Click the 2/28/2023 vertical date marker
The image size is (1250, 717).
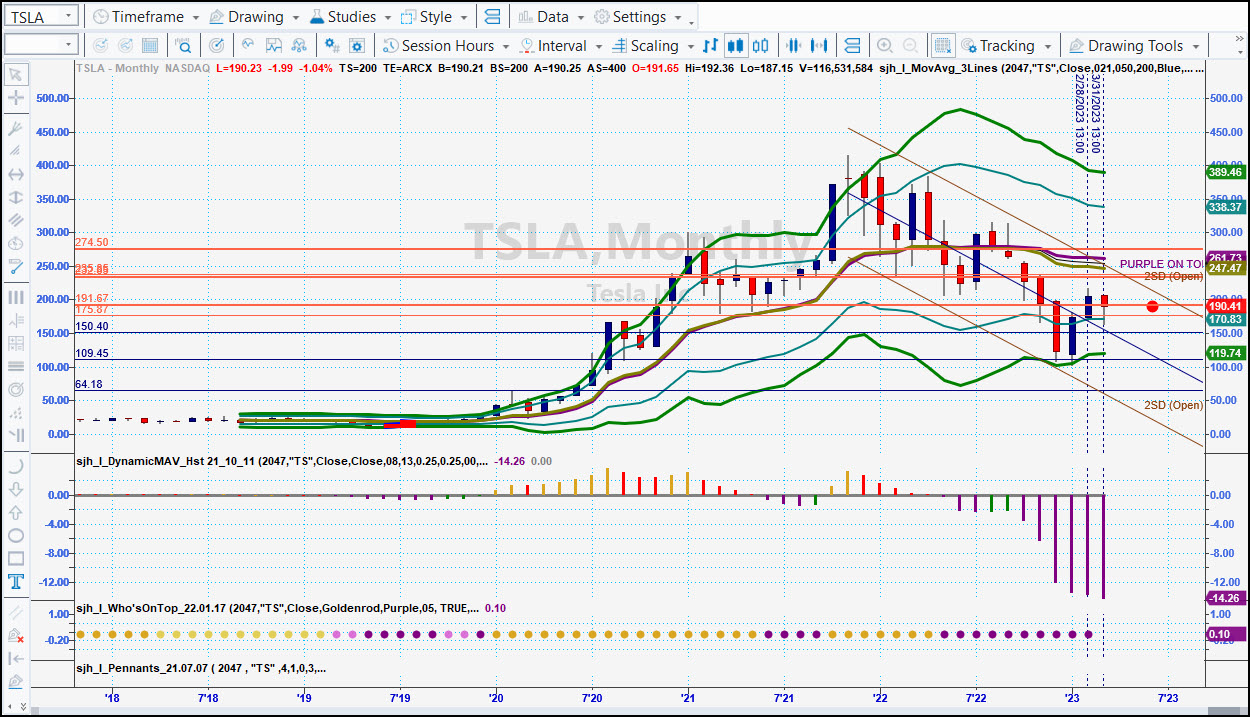[x=1081, y=114]
